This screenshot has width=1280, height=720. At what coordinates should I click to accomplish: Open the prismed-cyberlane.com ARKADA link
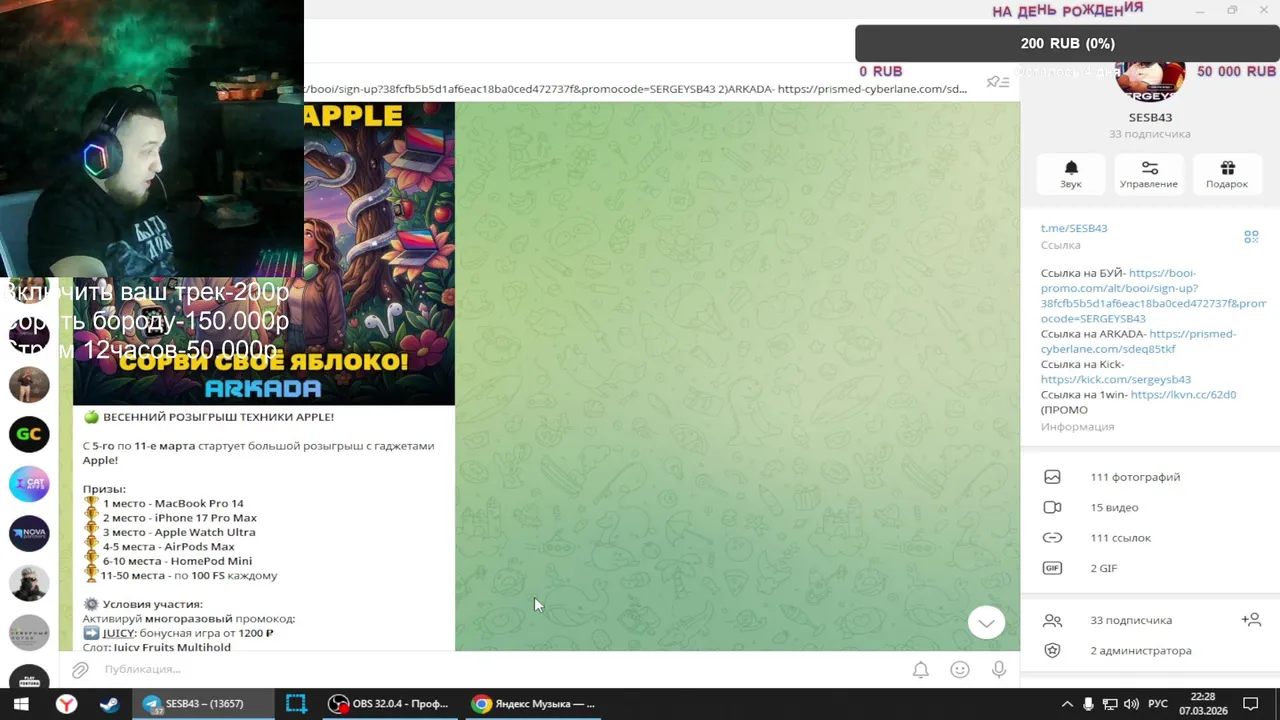pyautogui.click(x=1138, y=341)
